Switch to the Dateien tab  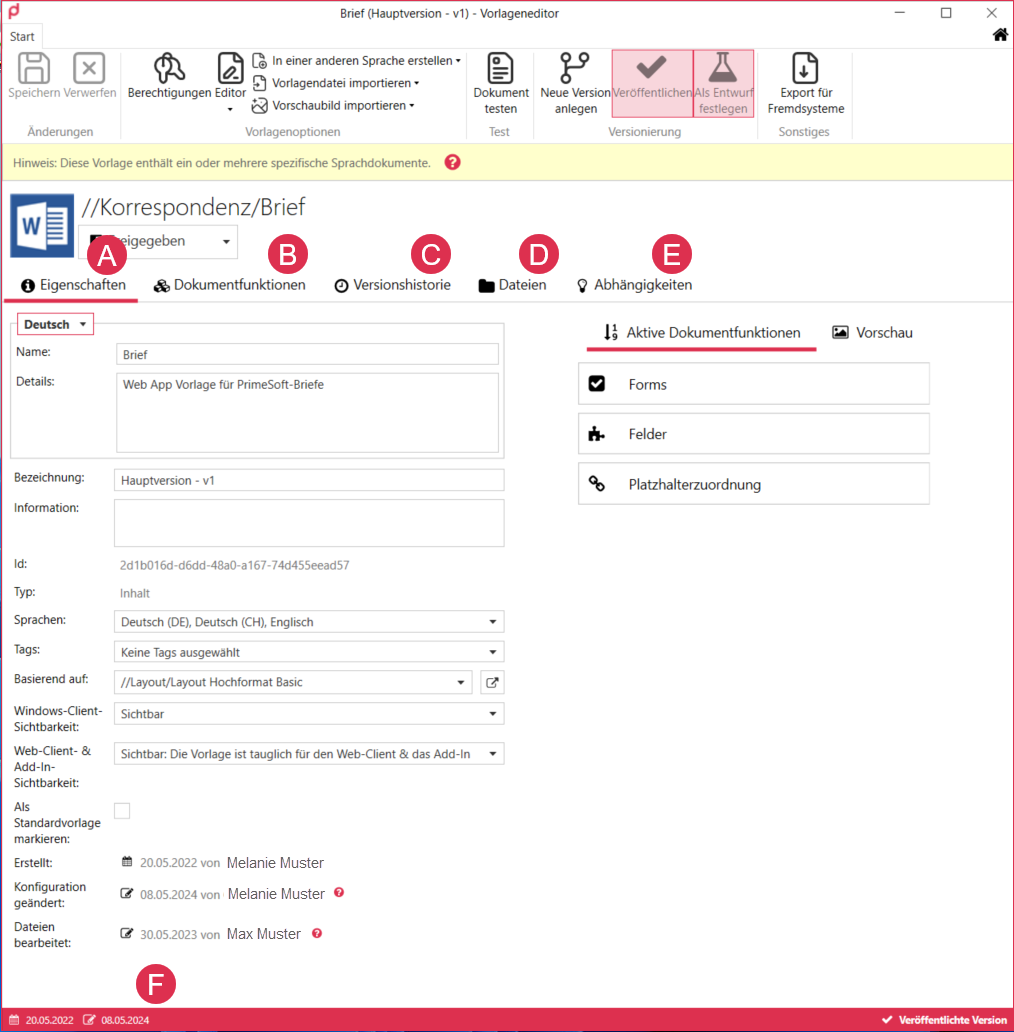click(x=513, y=285)
